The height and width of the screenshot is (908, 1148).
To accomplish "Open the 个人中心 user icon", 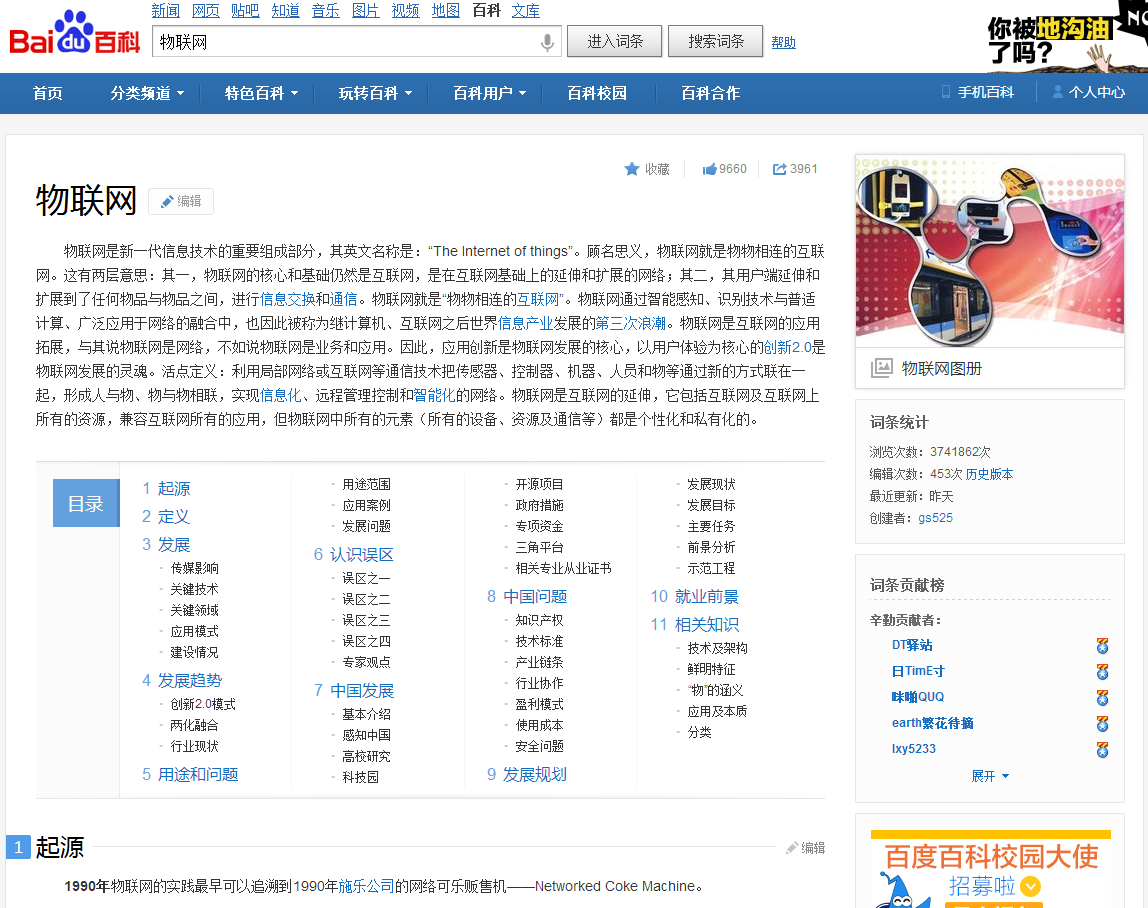I will 1057,92.
